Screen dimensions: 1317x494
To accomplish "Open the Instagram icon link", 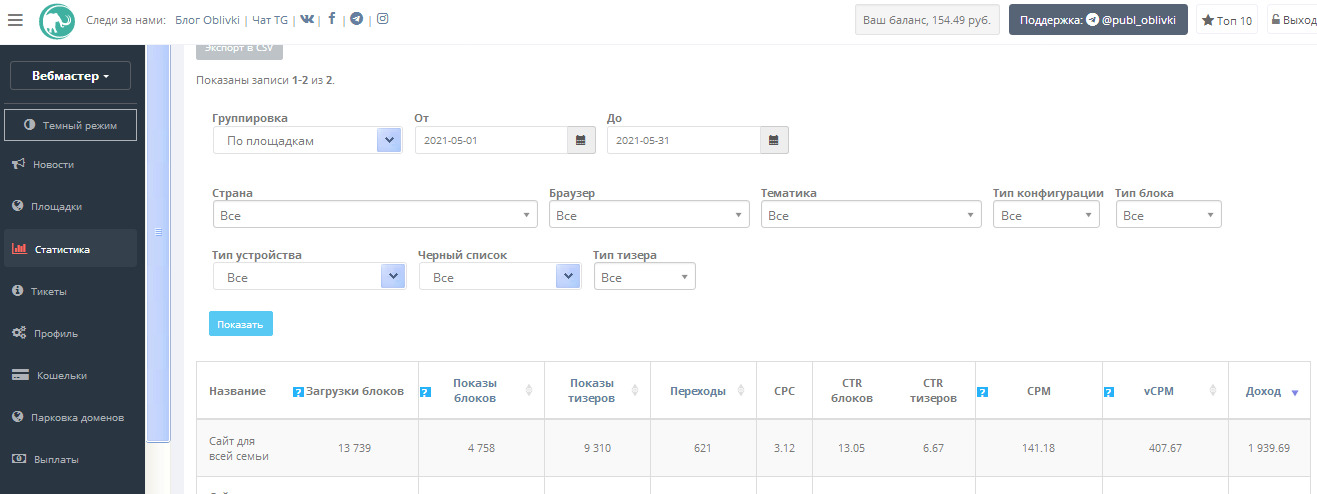I will (x=382, y=19).
